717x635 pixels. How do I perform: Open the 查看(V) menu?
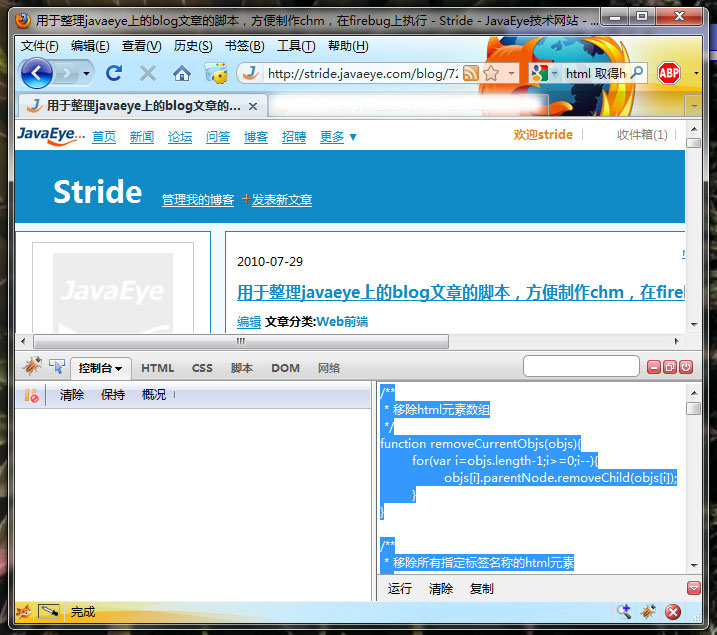pos(141,46)
